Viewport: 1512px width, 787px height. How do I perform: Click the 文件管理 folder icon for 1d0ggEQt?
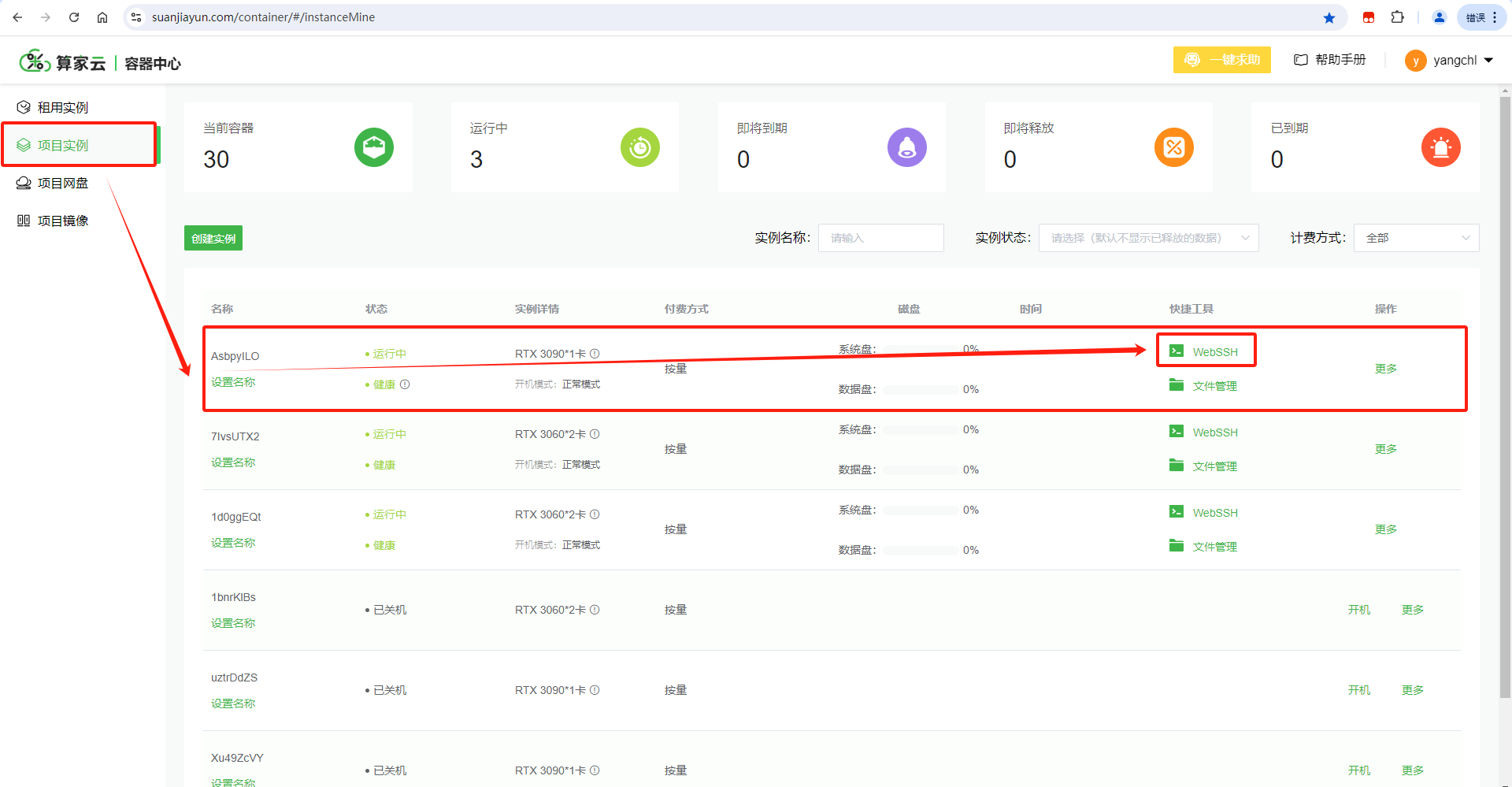(x=1177, y=546)
